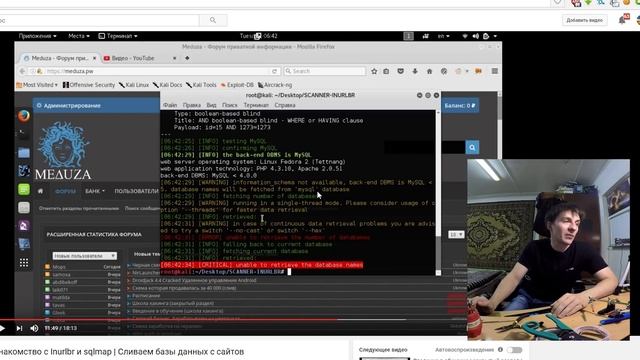Open Firefox downloads arrow icon

(x=415, y=71)
